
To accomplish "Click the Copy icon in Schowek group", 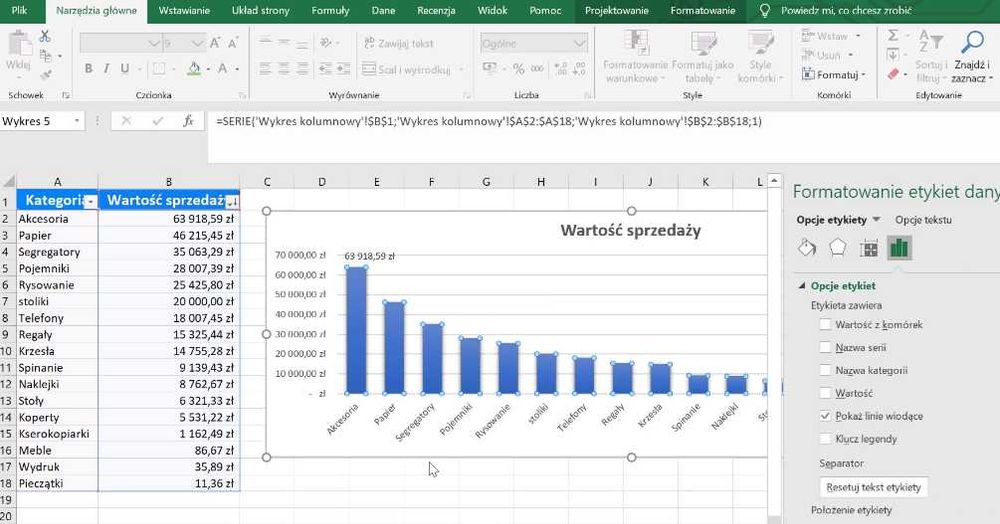I will [x=45, y=56].
